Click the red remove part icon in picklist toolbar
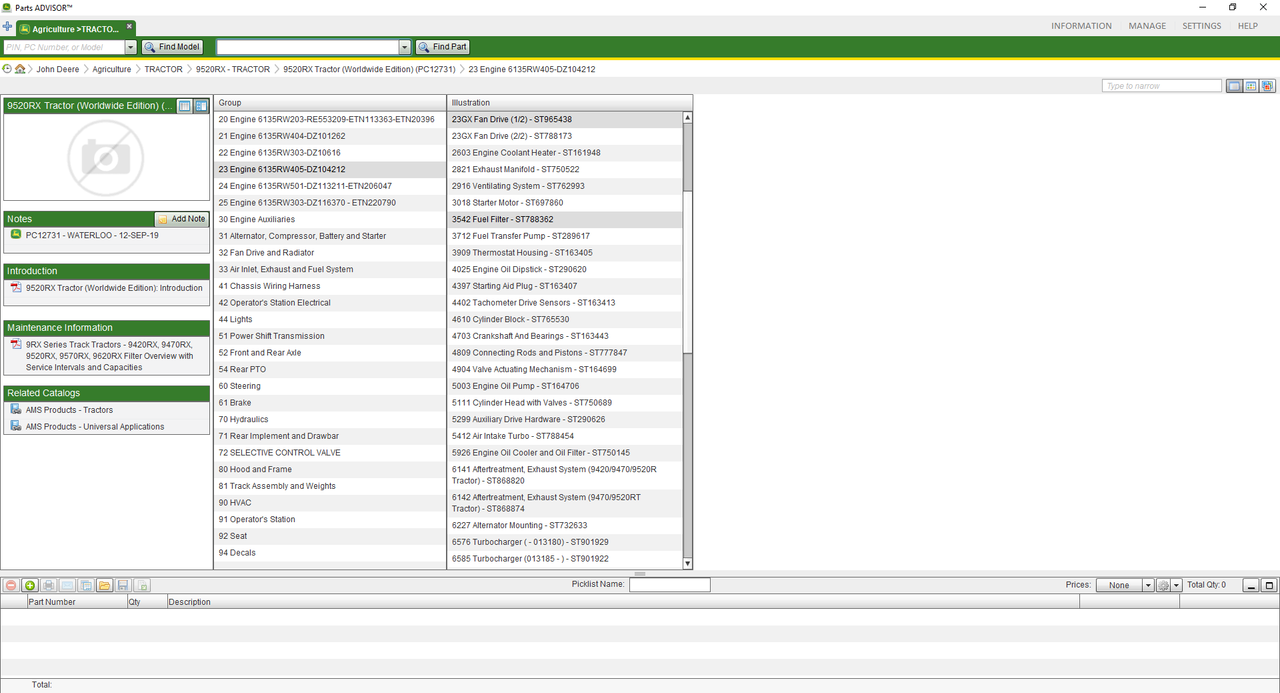1280x693 pixels. pos(11,585)
